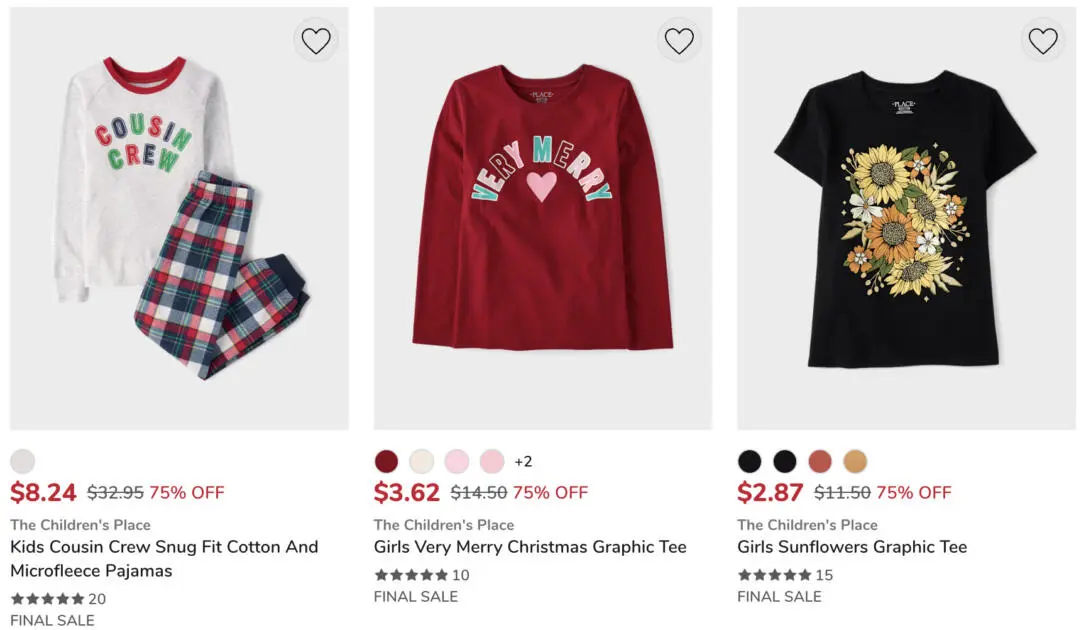The width and height of the screenshot is (1091, 630).
Task: Choose the tan swatch for Sunflowers tee
Action: pos(855,461)
